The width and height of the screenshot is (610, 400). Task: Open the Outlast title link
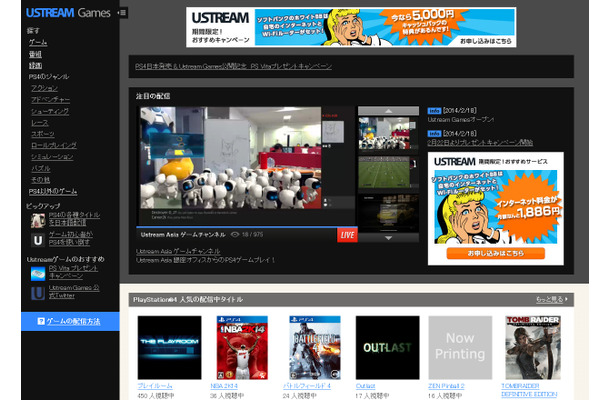tap(365, 386)
